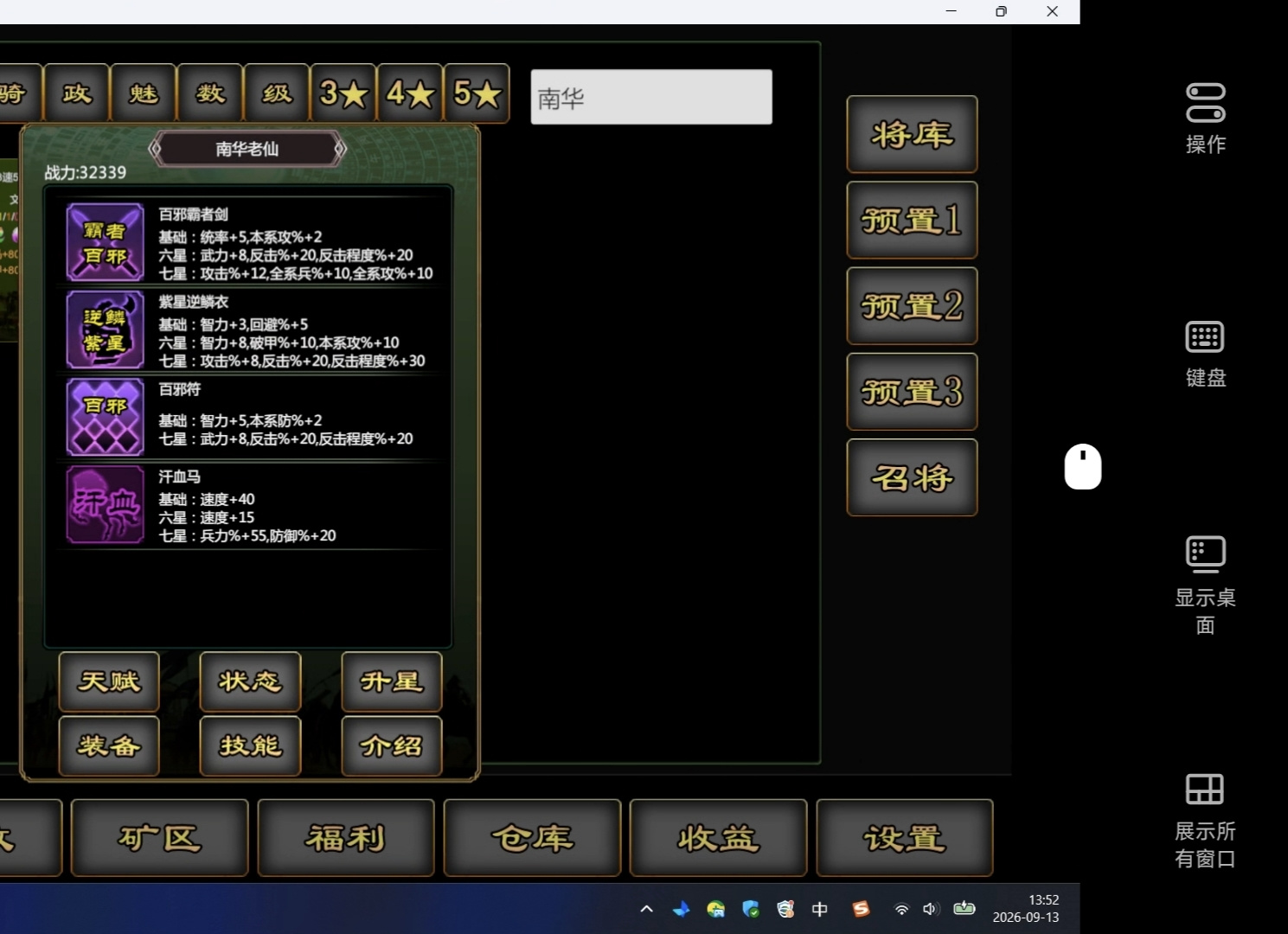Screen dimensions: 1288x934
Task: Minimize the game window
Action: click(x=952, y=11)
